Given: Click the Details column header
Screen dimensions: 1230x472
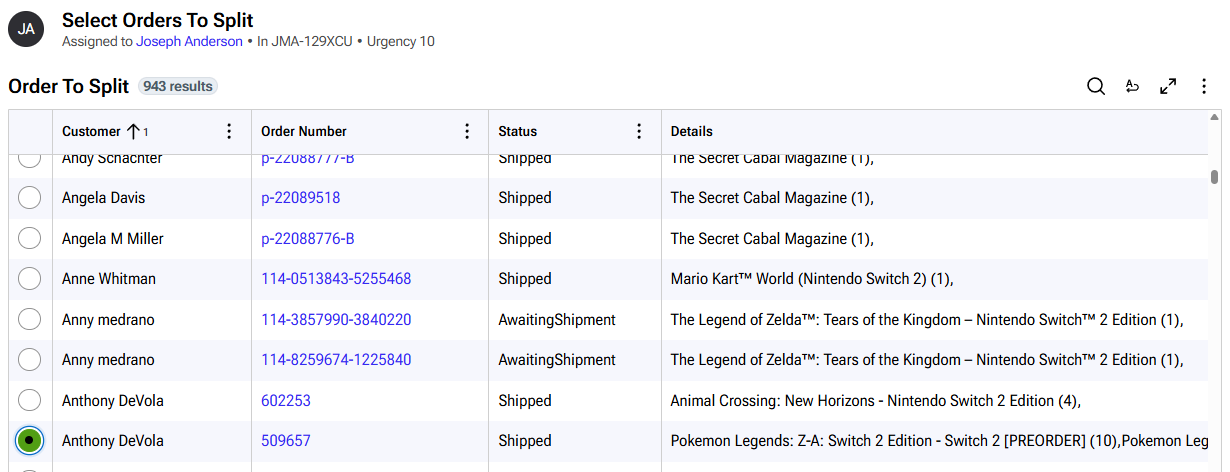Looking at the screenshot, I should (x=692, y=131).
